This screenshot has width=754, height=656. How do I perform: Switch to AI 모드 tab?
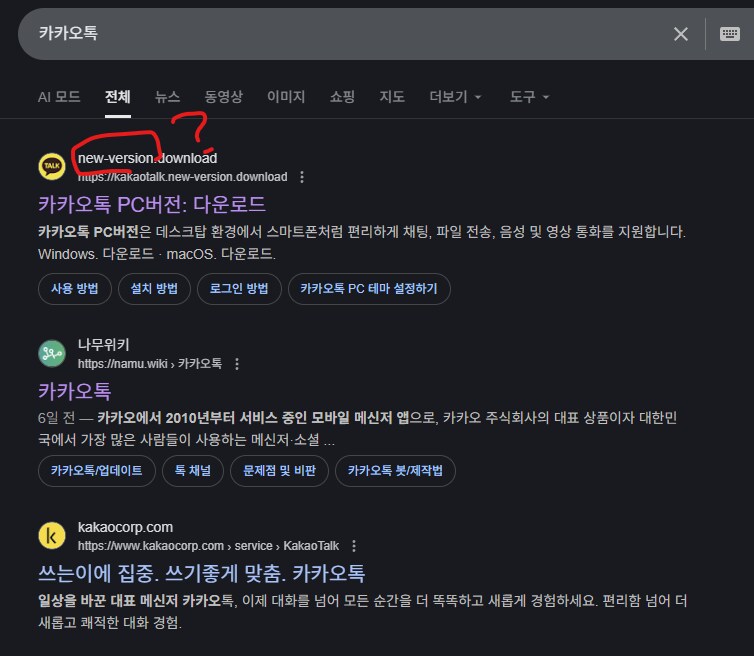point(59,97)
